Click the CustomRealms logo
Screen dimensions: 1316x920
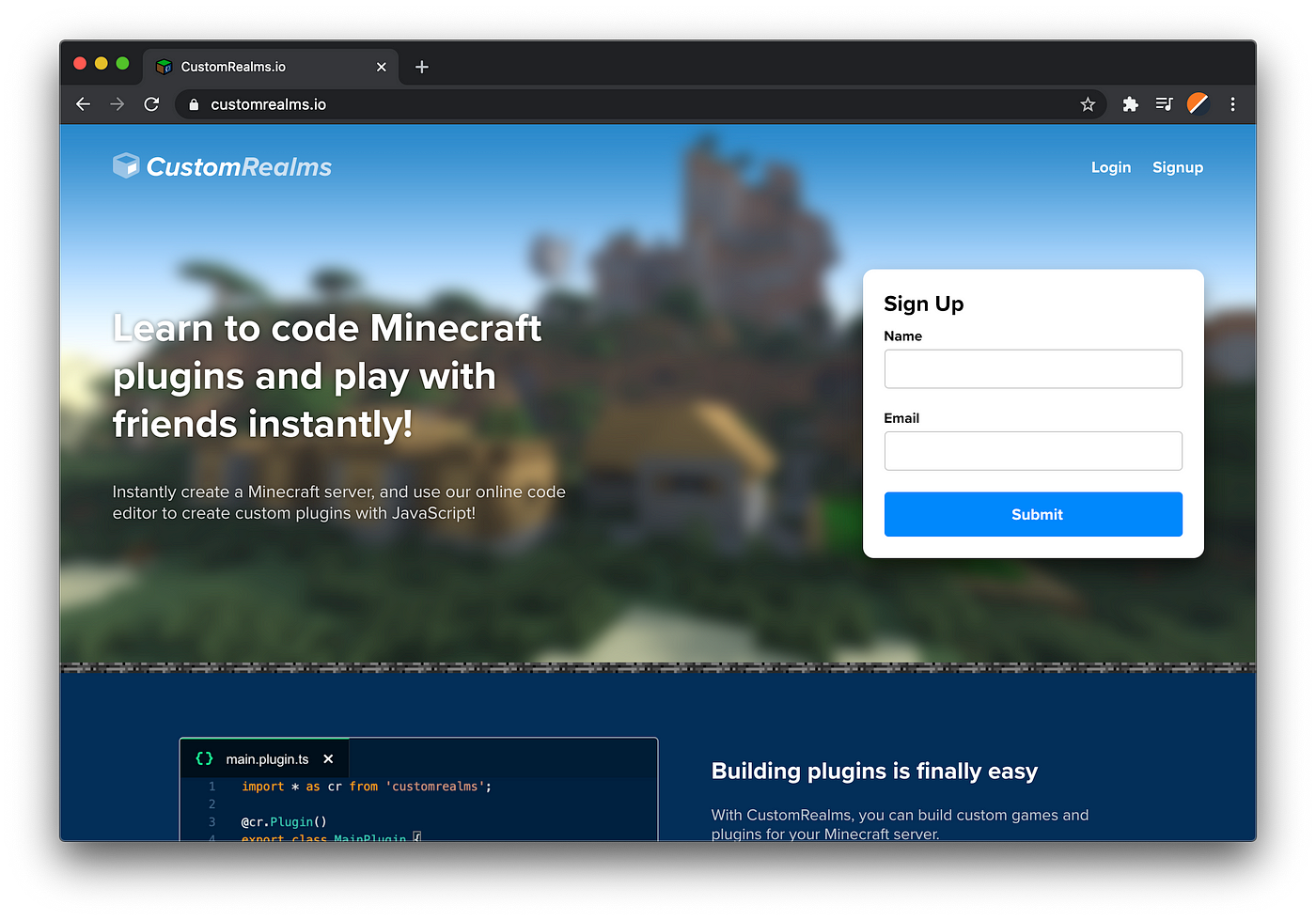coord(222,166)
